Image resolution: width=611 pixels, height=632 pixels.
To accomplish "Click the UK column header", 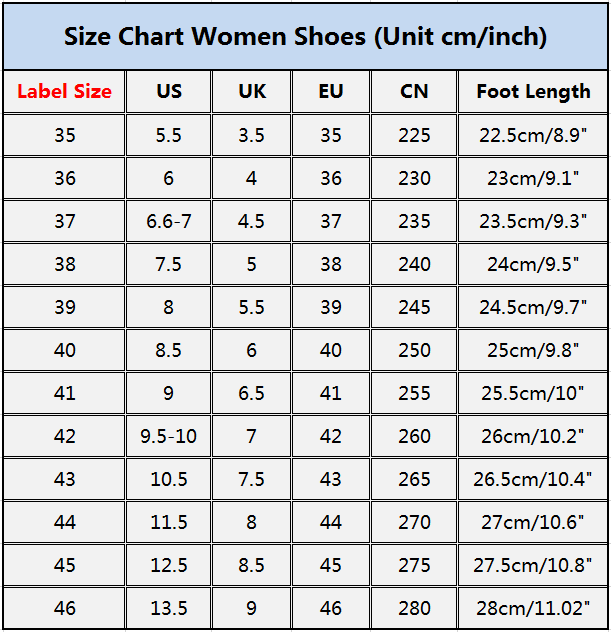I will pos(252,92).
